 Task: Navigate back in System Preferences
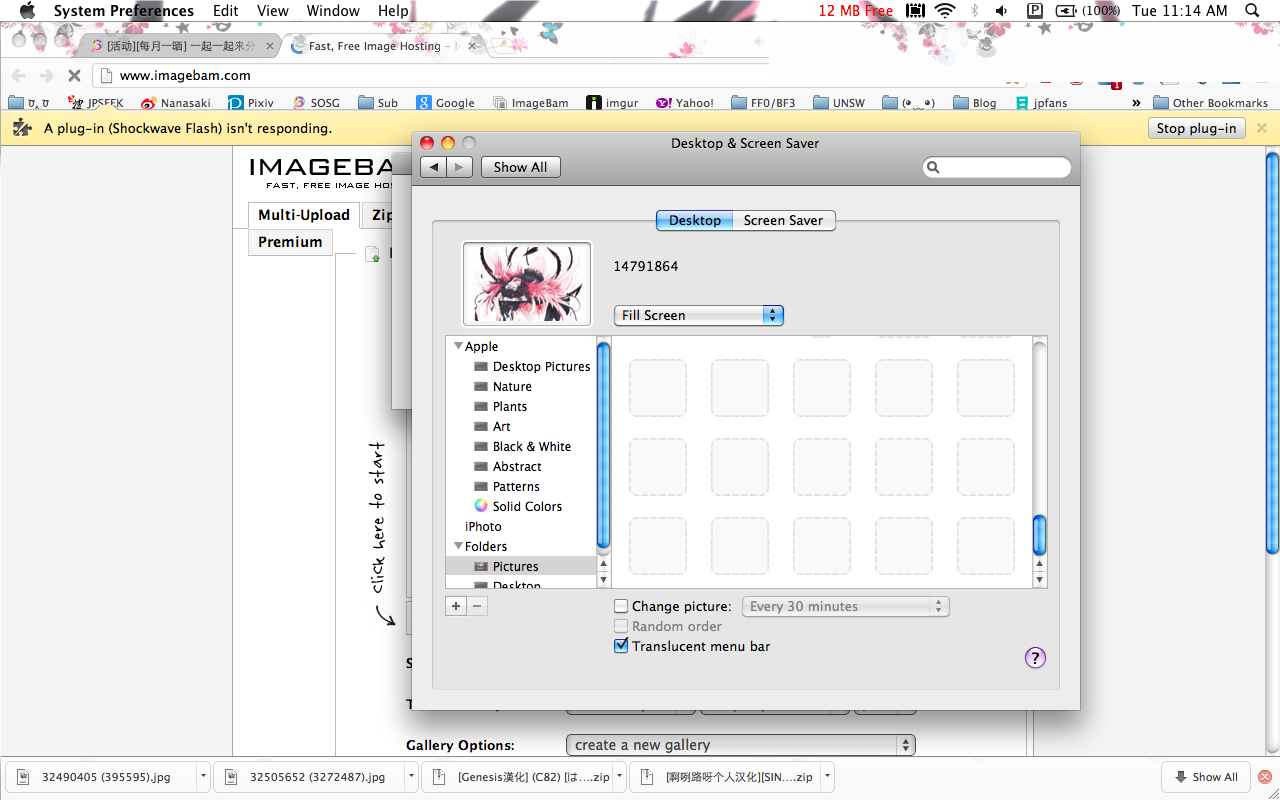tap(433, 167)
